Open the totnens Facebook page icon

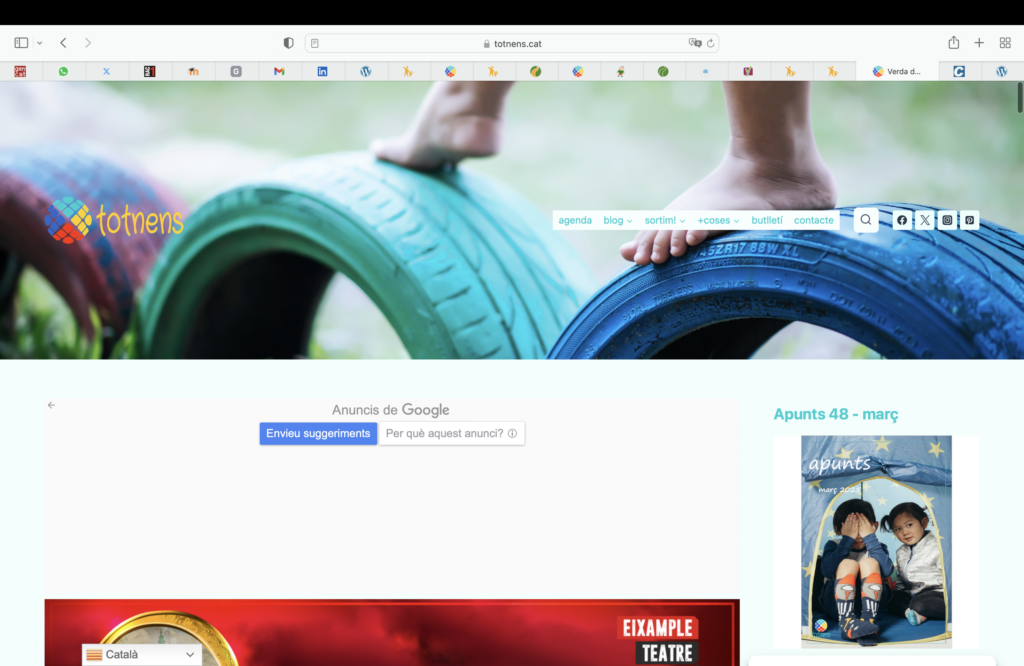[902, 220]
